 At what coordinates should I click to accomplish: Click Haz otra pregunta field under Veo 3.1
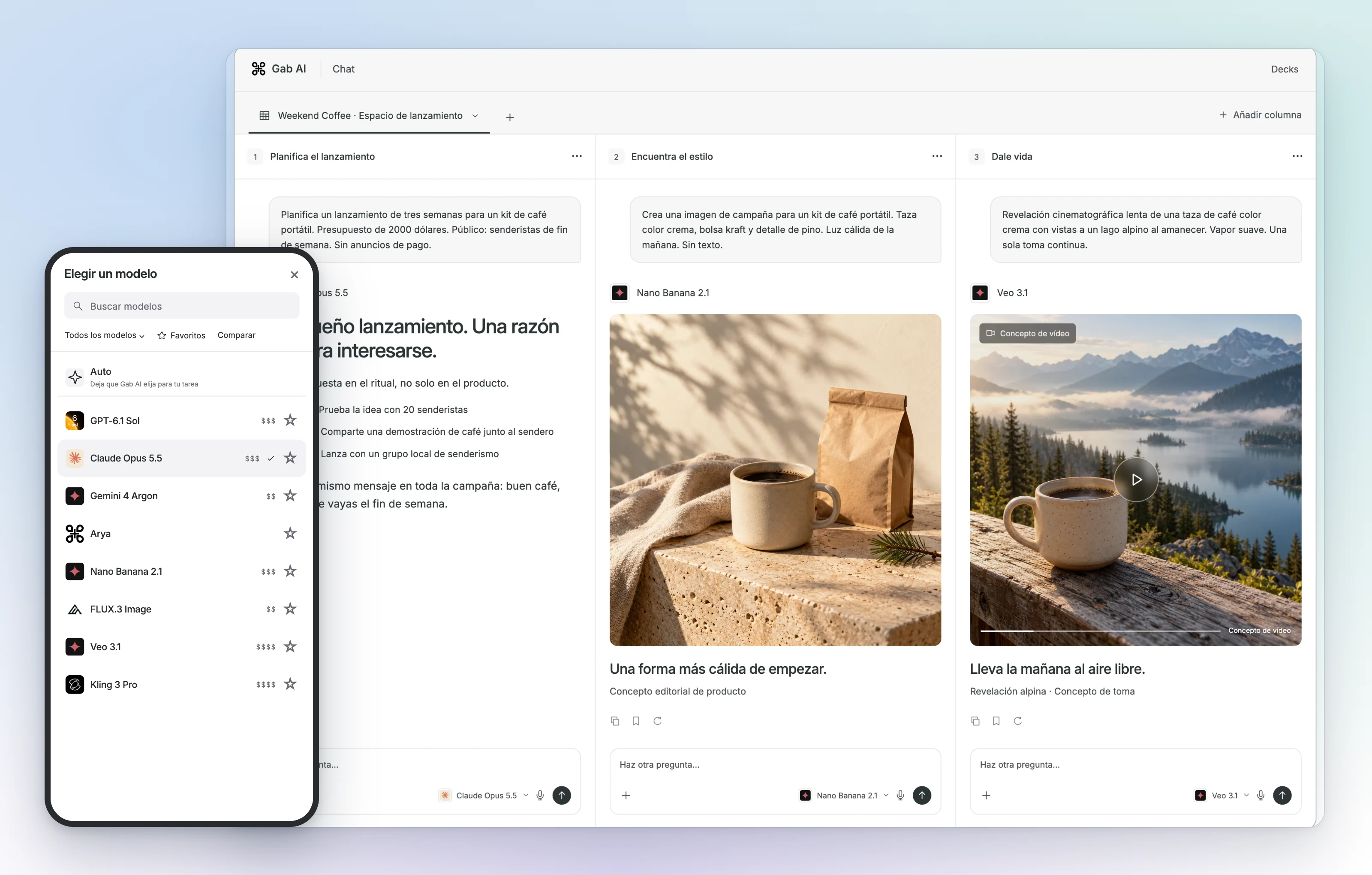pyautogui.click(x=1135, y=764)
